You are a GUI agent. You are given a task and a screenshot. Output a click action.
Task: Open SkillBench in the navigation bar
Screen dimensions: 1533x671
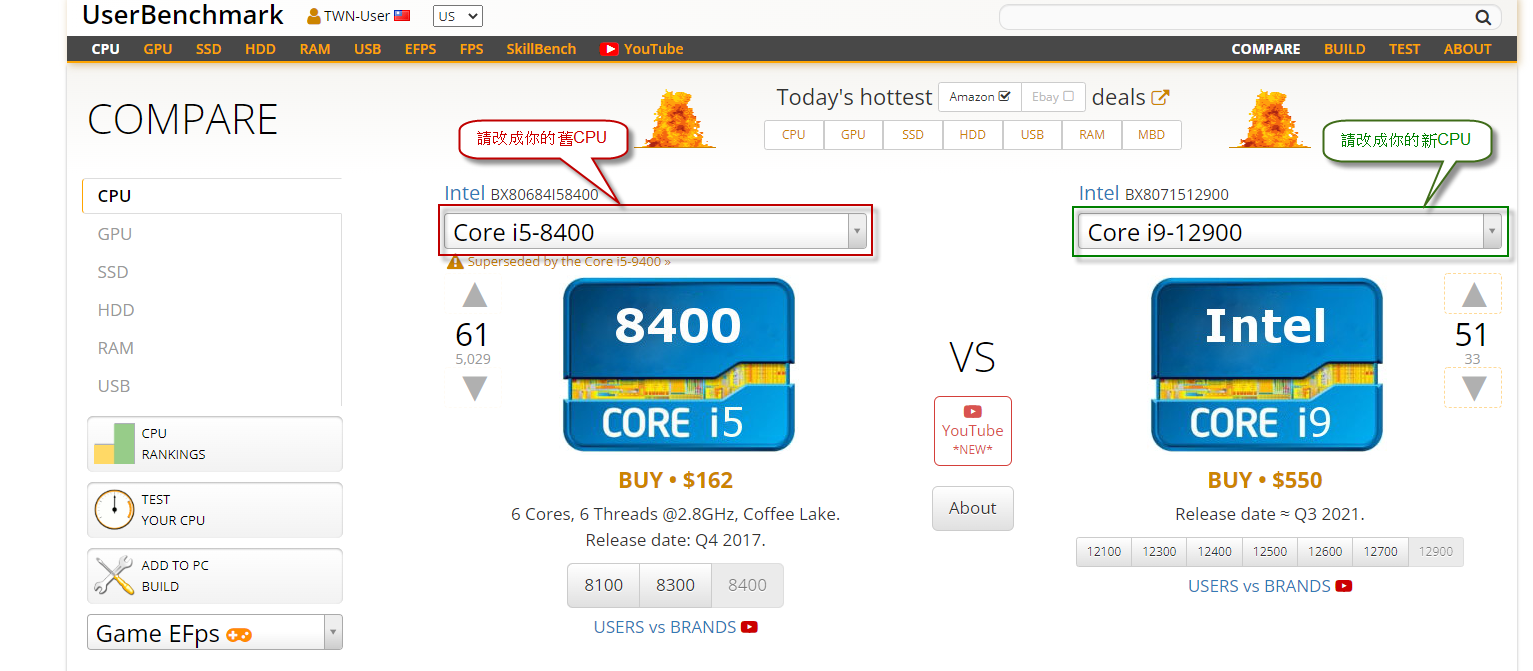541,49
